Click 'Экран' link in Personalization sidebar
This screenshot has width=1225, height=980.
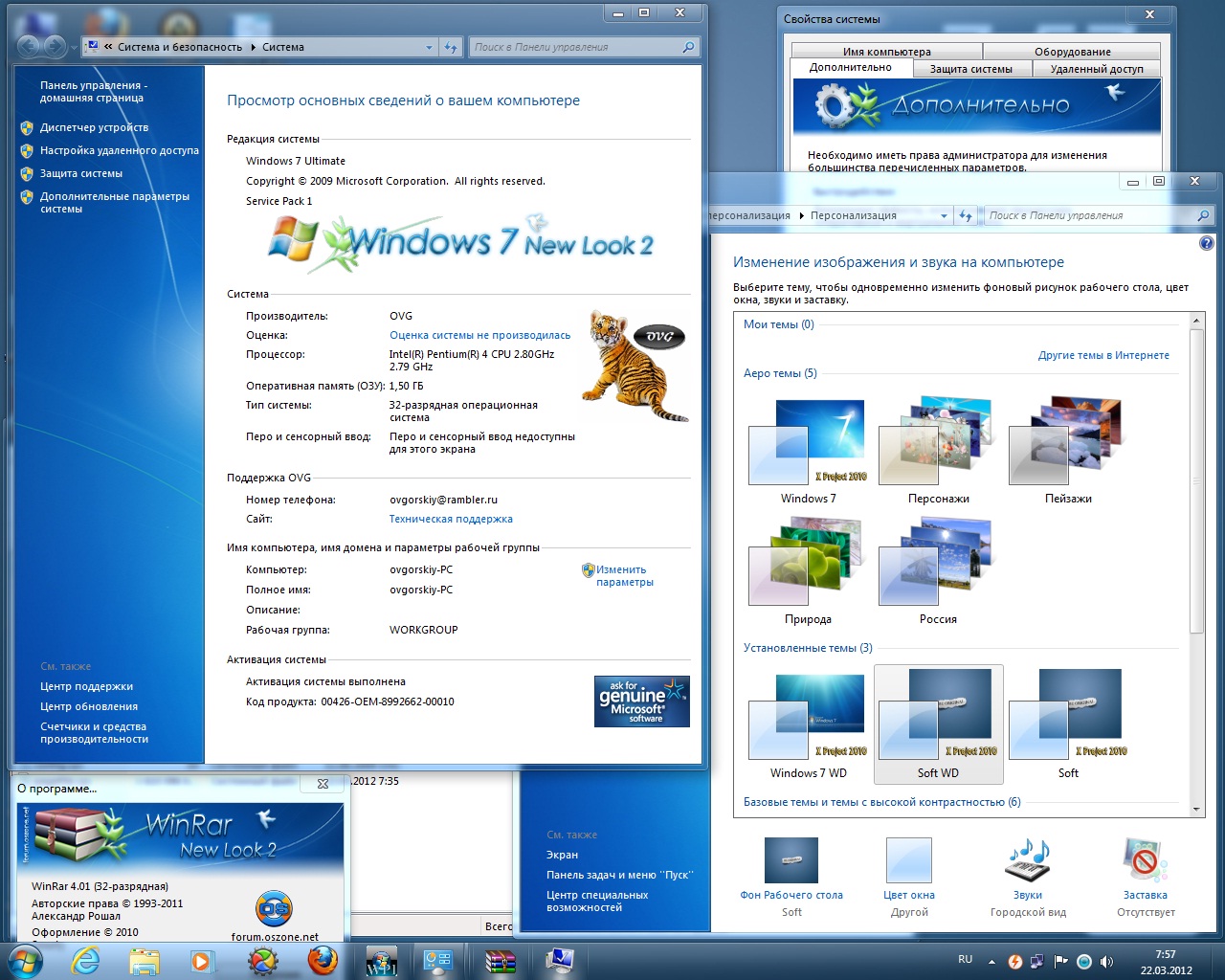(x=562, y=855)
